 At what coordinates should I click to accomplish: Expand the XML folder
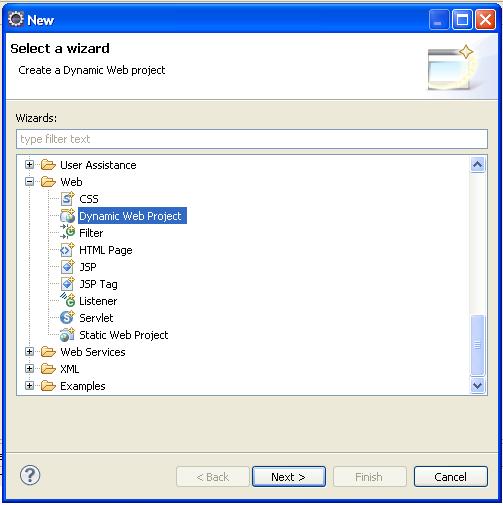point(30,369)
